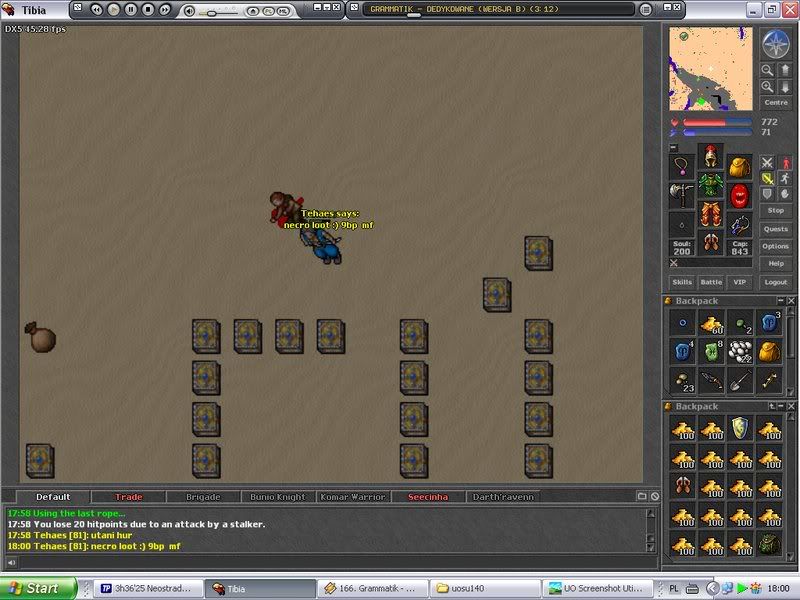This screenshot has height=600, width=800.
Task: Click the chat input field
Action: (337, 563)
